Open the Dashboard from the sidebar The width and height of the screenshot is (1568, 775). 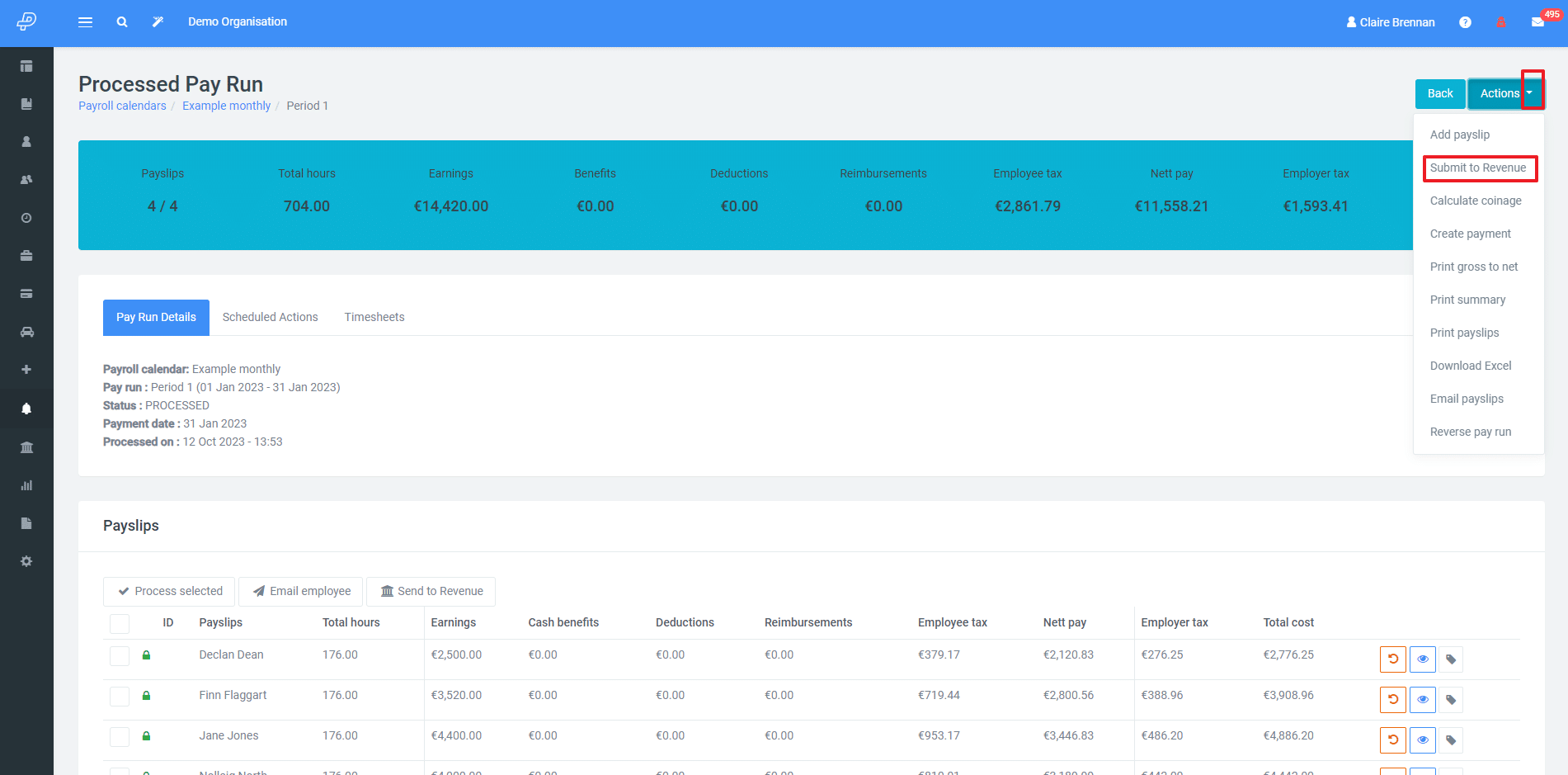pos(27,66)
